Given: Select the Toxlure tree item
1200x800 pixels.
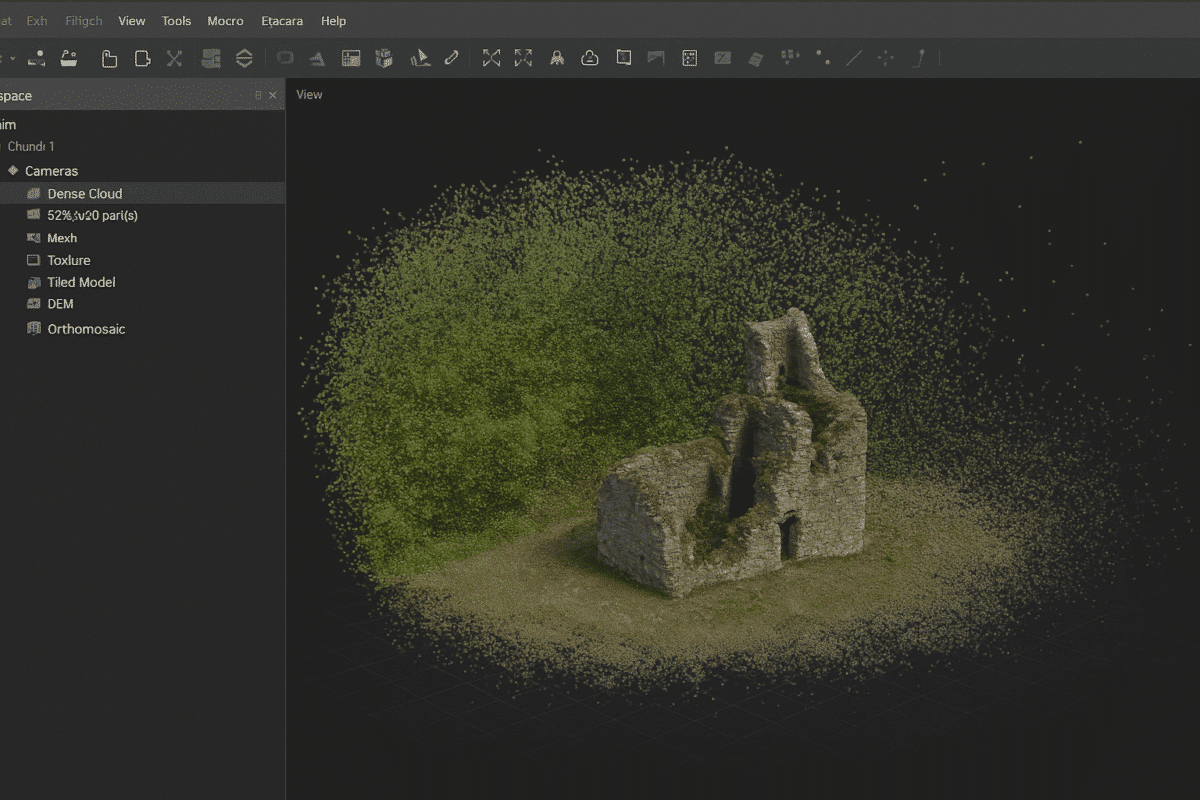Looking at the screenshot, I should 69,260.
